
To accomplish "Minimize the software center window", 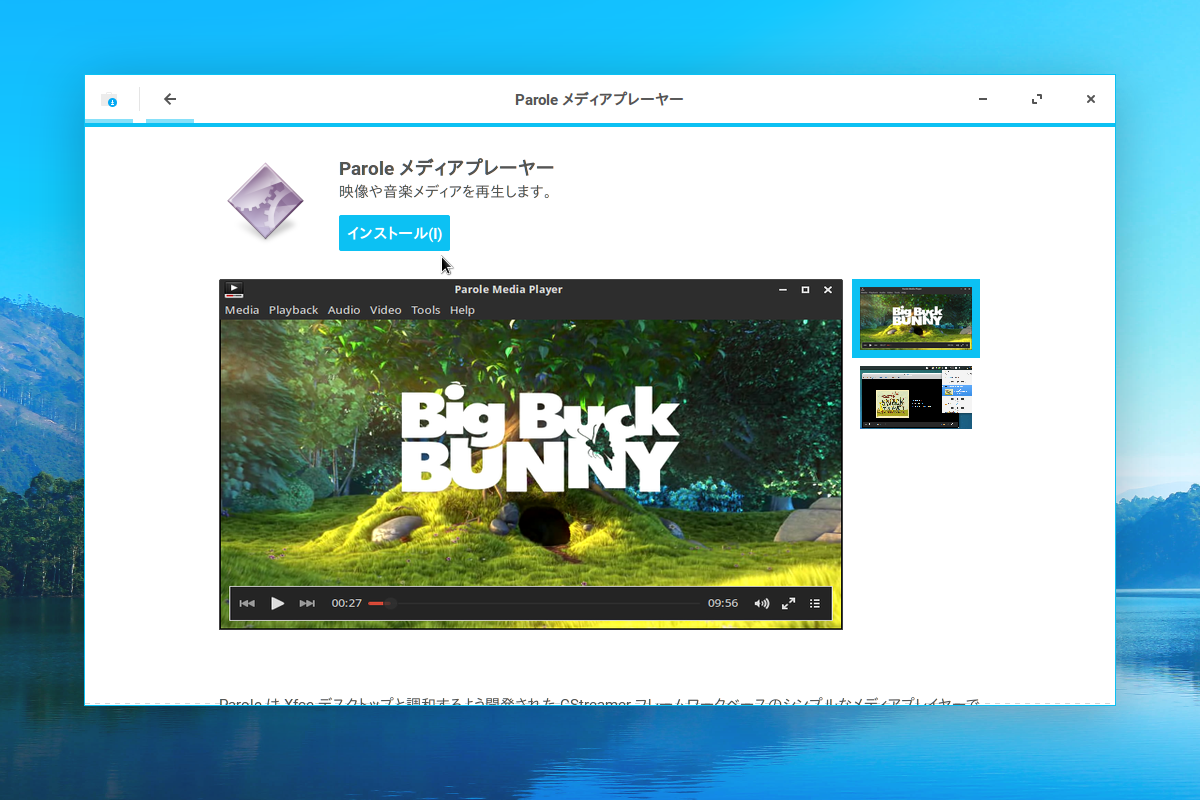I will (x=983, y=100).
